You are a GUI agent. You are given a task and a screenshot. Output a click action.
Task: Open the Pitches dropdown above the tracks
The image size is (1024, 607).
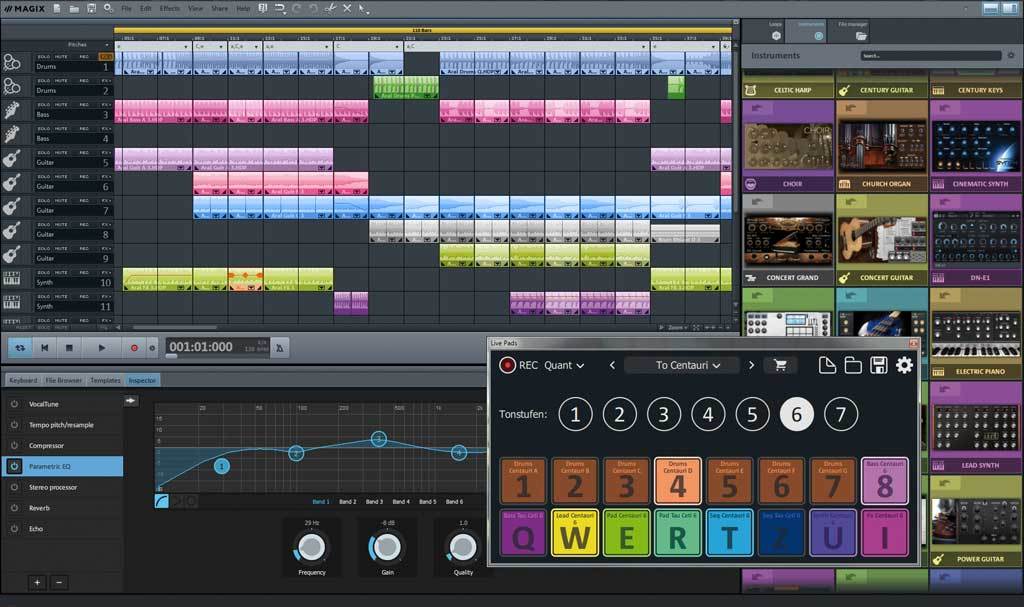click(x=82, y=45)
